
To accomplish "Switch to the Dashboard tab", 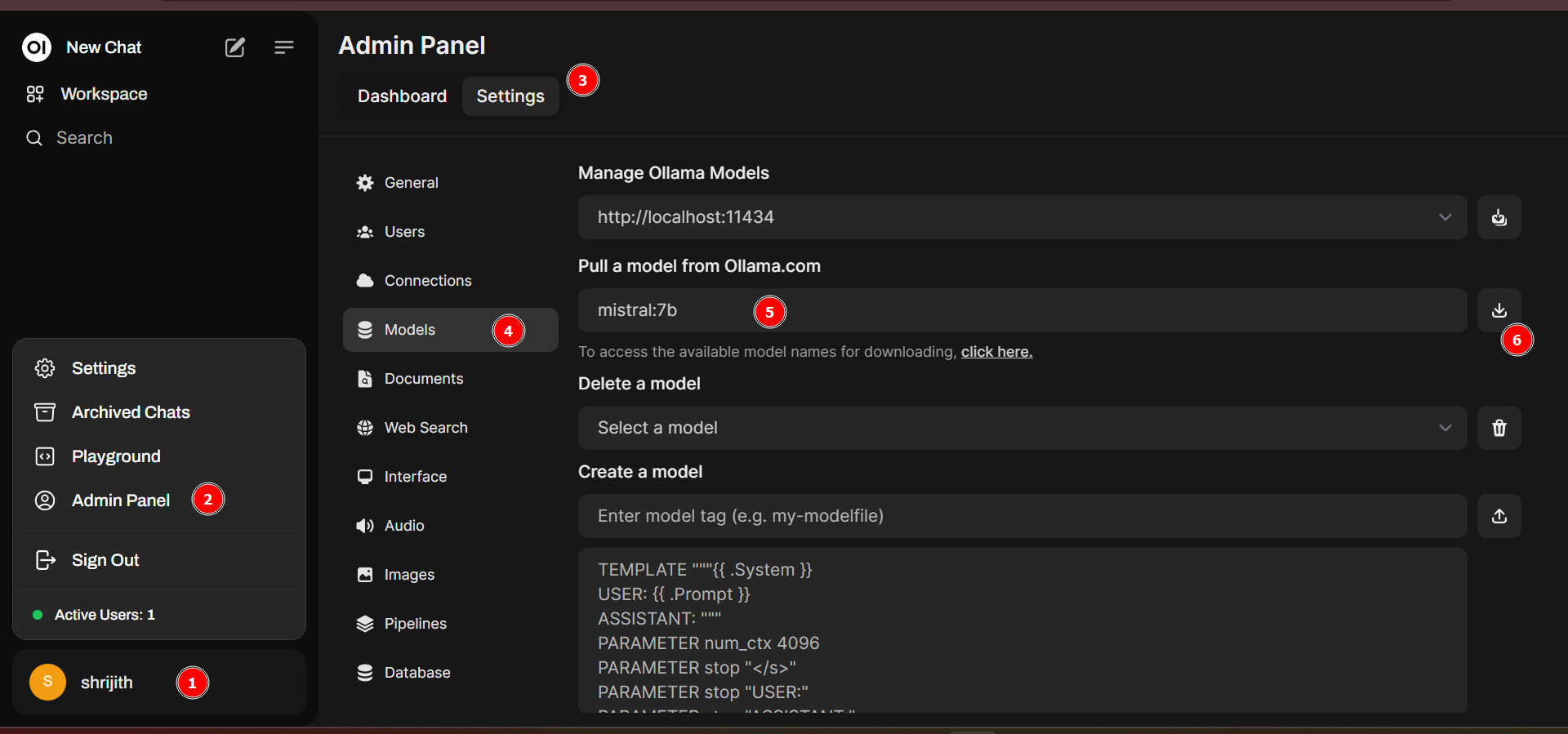I will (x=402, y=96).
